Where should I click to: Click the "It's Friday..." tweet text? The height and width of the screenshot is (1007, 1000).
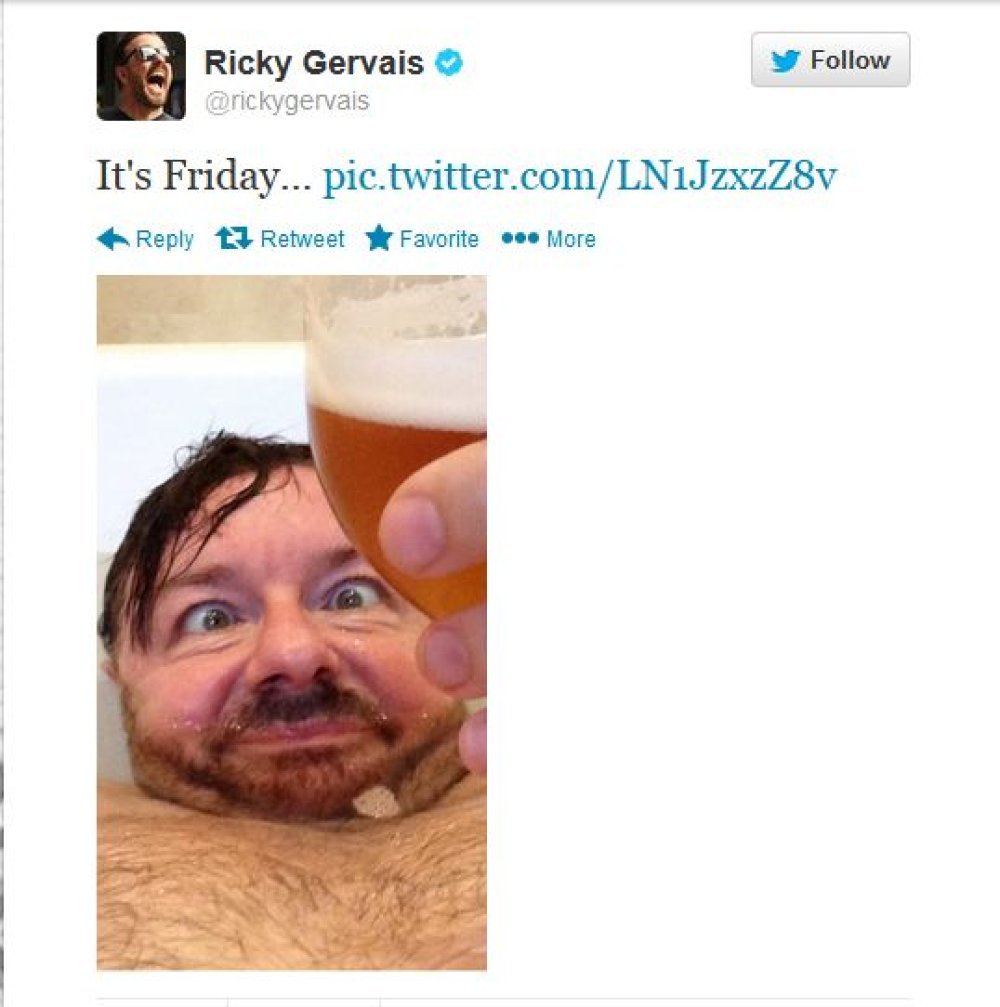[x=204, y=175]
